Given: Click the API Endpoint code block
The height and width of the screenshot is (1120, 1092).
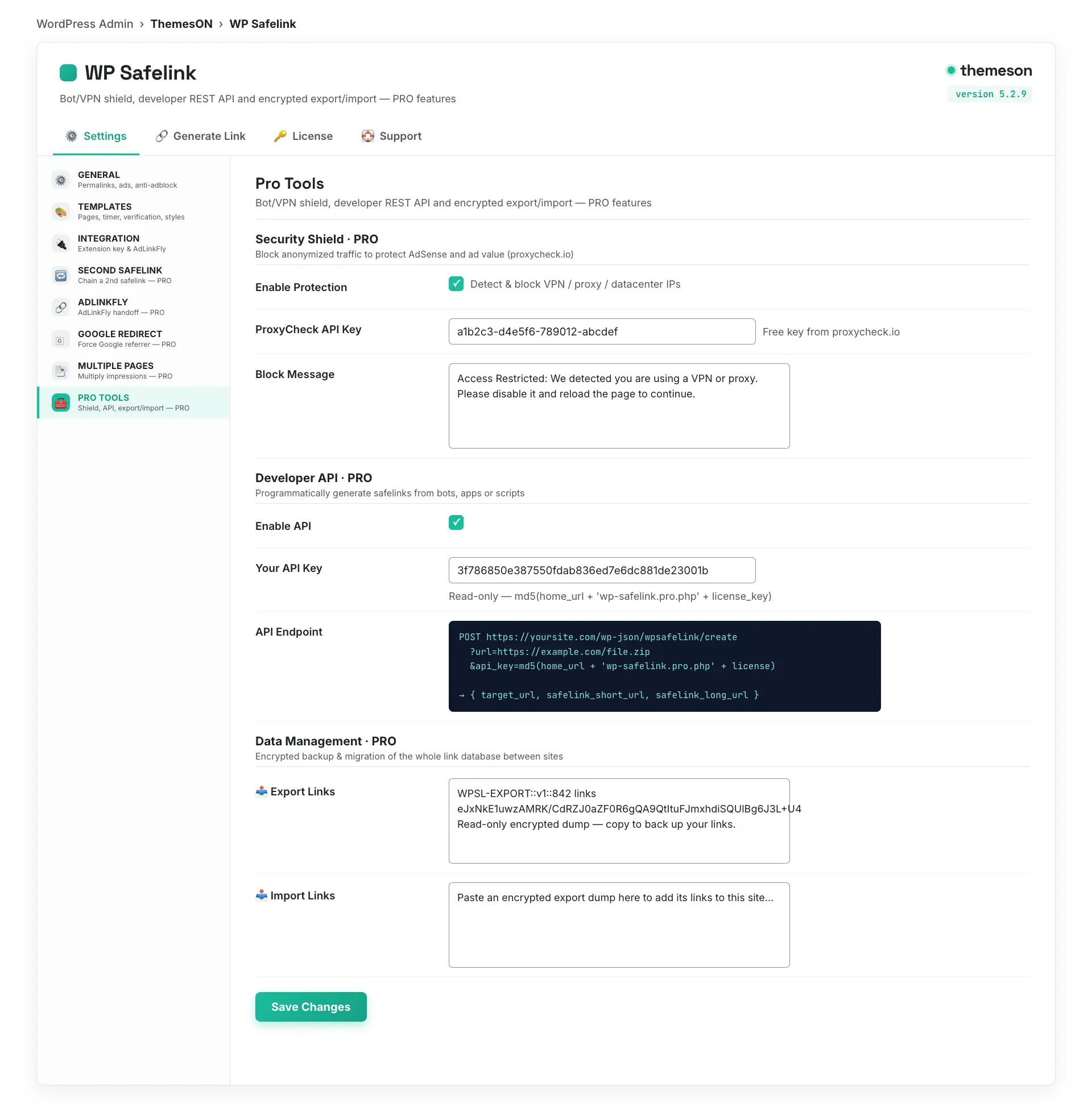Looking at the screenshot, I should click(x=664, y=666).
